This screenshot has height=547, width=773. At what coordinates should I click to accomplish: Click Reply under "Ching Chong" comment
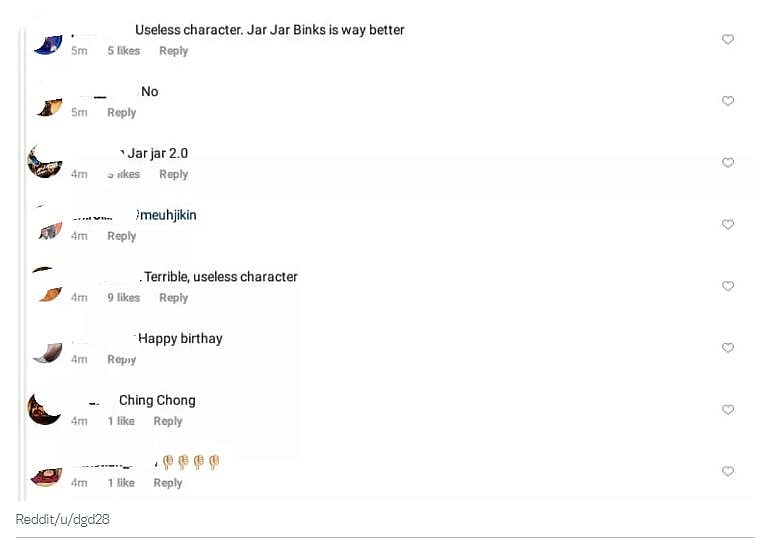[x=168, y=421]
